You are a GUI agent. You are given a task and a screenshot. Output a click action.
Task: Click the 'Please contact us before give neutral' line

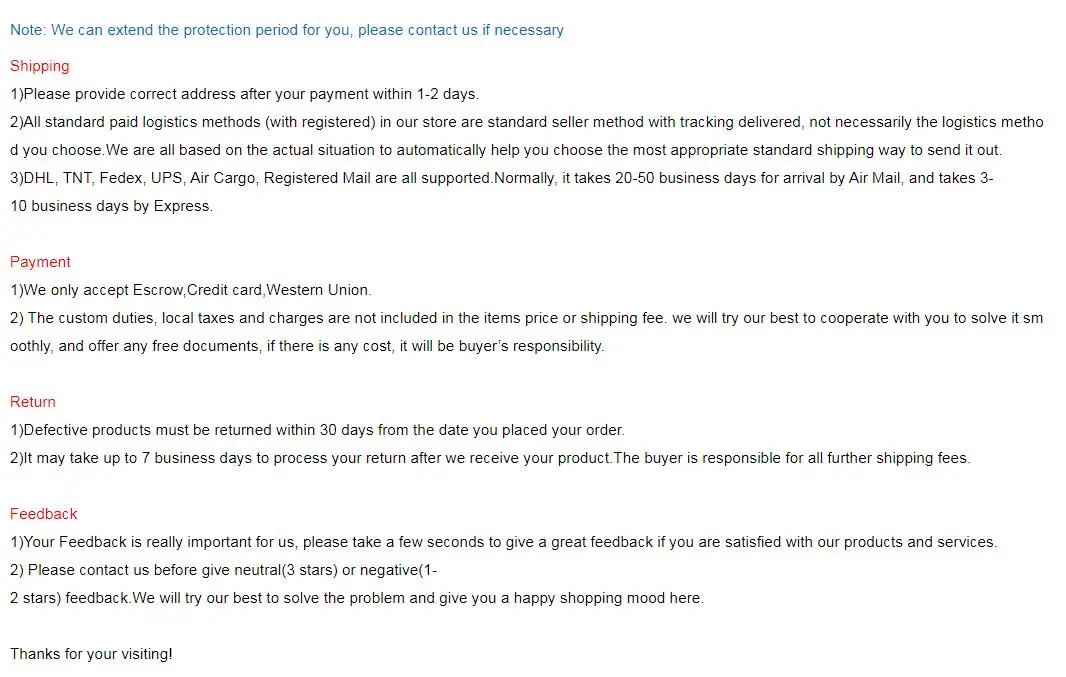tap(225, 570)
